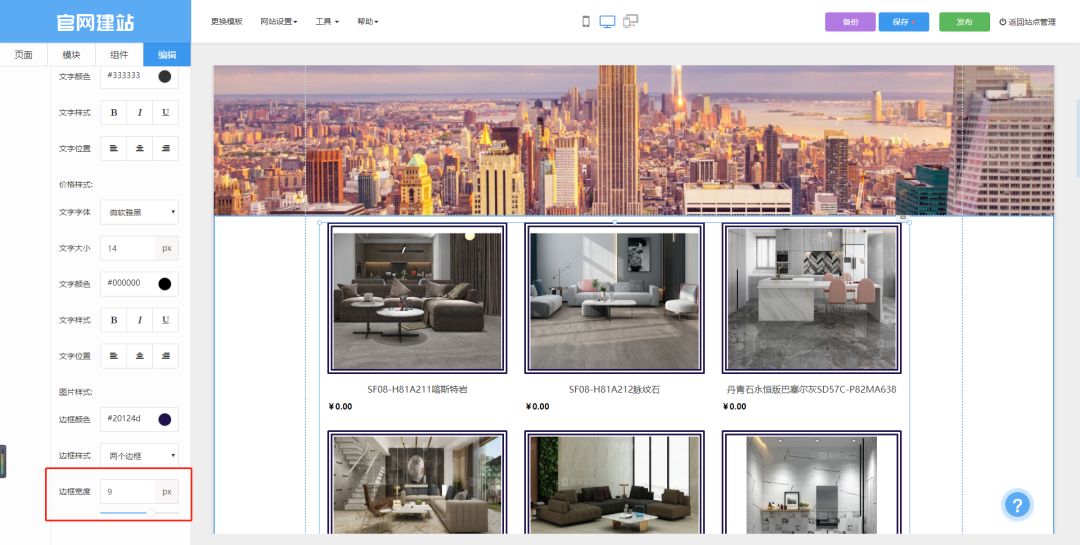This screenshot has width=1080, height=545.
Task: Open the blue question mark help bubble
Action: (x=1016, y=504)
